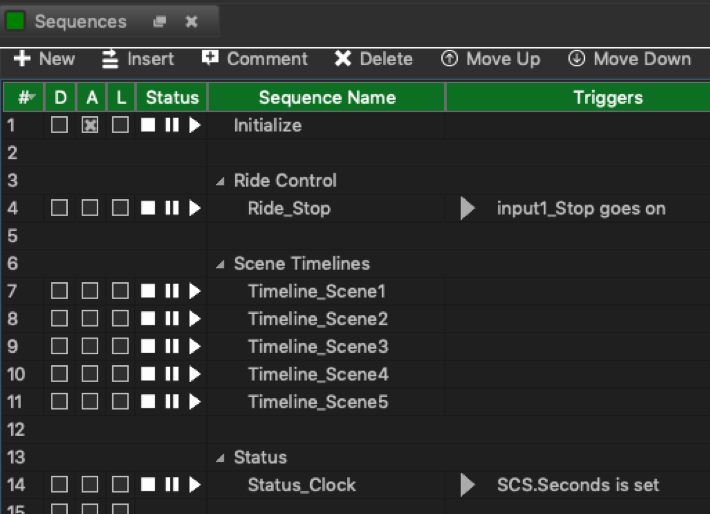Collapse the Ride Control group

pyautogui.click(x=221, y=182)
